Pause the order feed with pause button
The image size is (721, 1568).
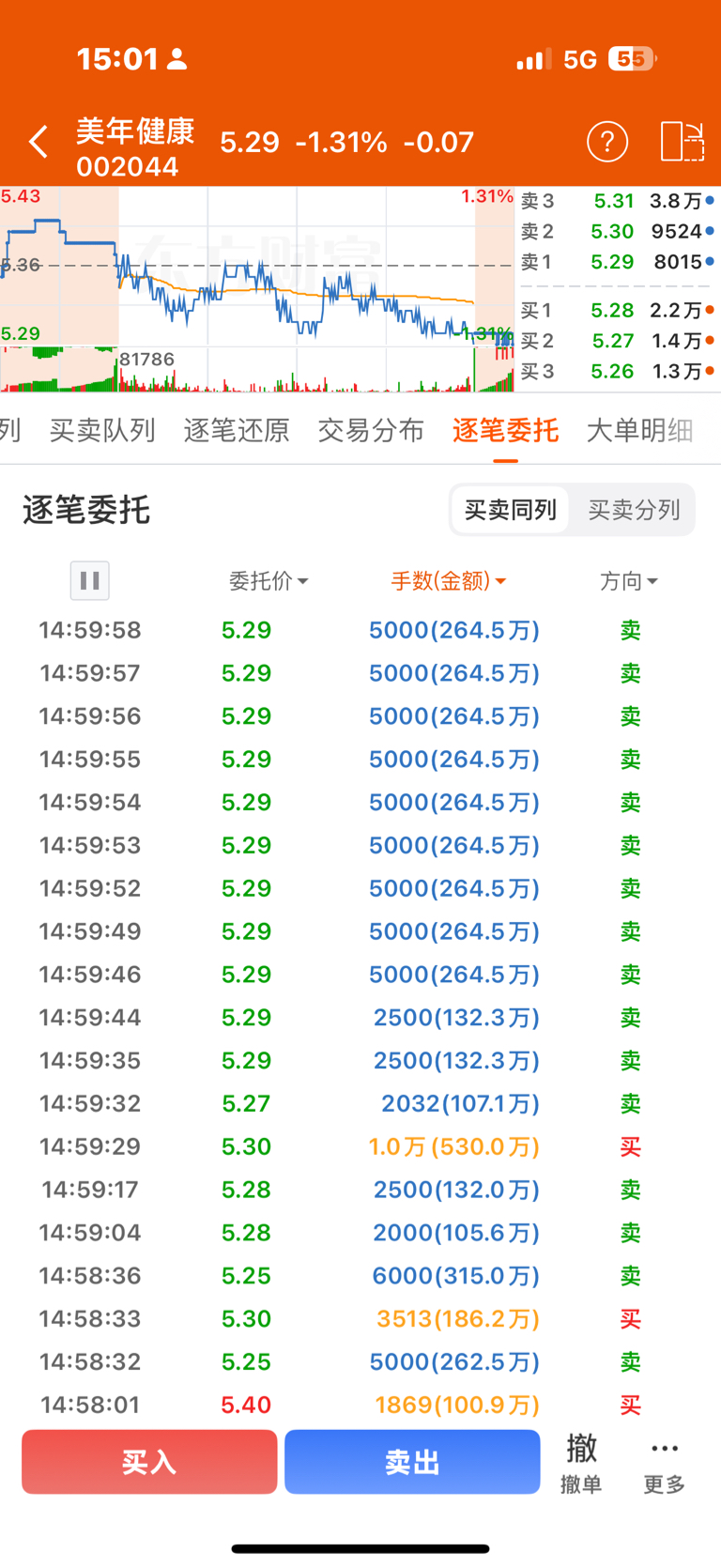(x=90, y=580)
